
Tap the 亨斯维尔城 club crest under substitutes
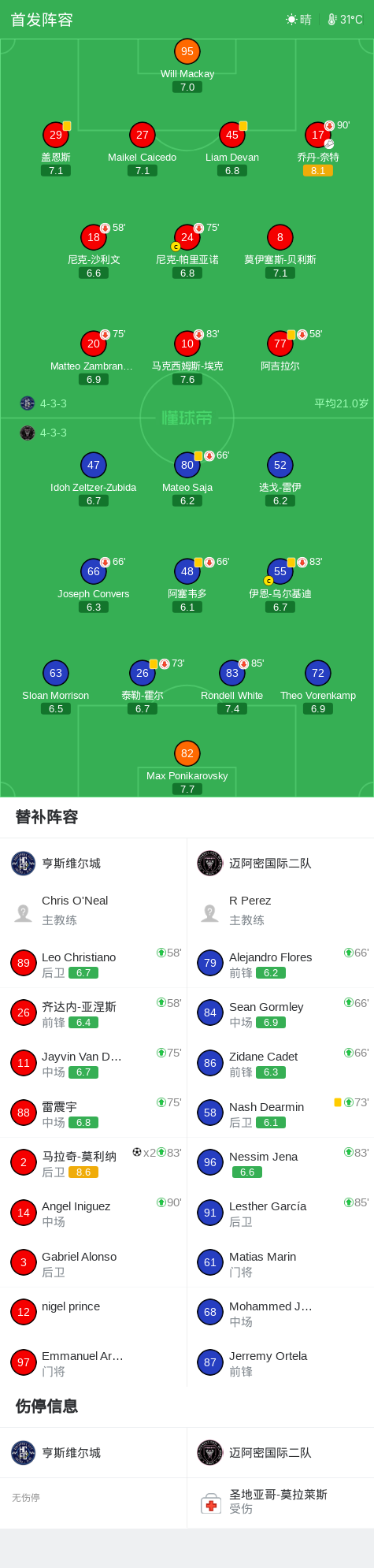(x=24, y=864)
